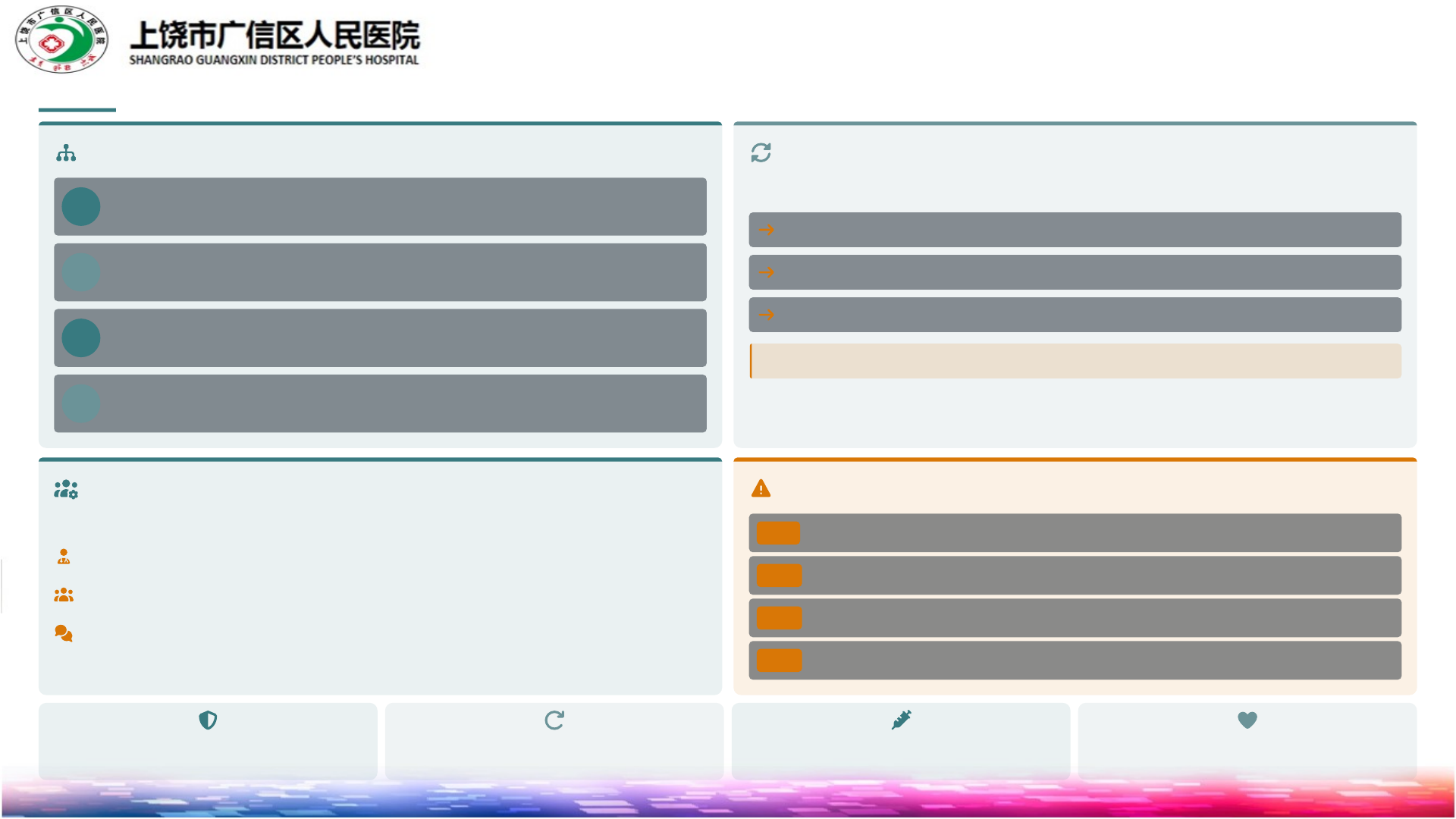Click the hospital circular logo emblem
The height and width of the screenshot is (819, 1456).
(x=61, y=39)
